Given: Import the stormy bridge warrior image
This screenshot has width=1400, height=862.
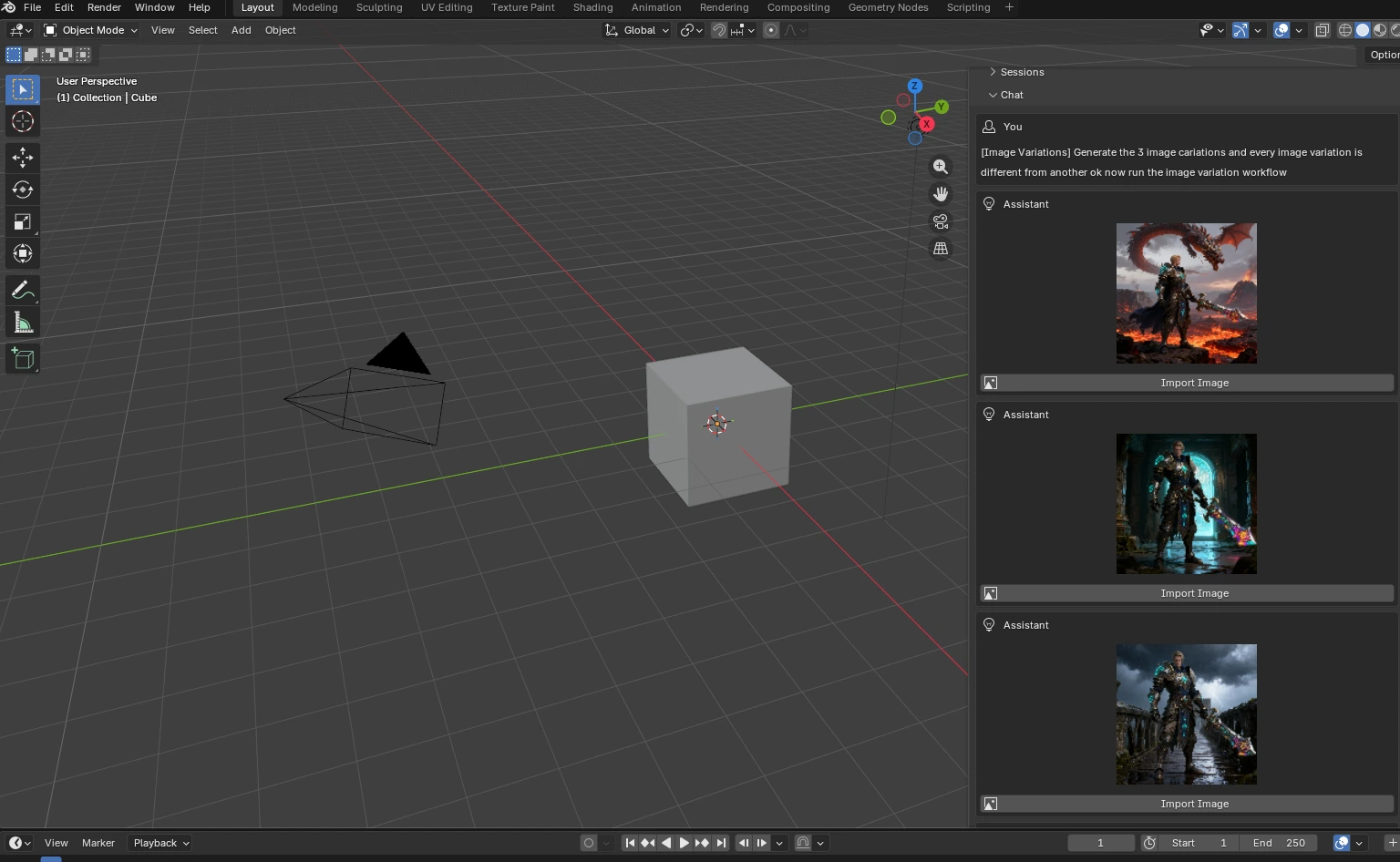Looking at the screenshot, I should (1187, 804).
